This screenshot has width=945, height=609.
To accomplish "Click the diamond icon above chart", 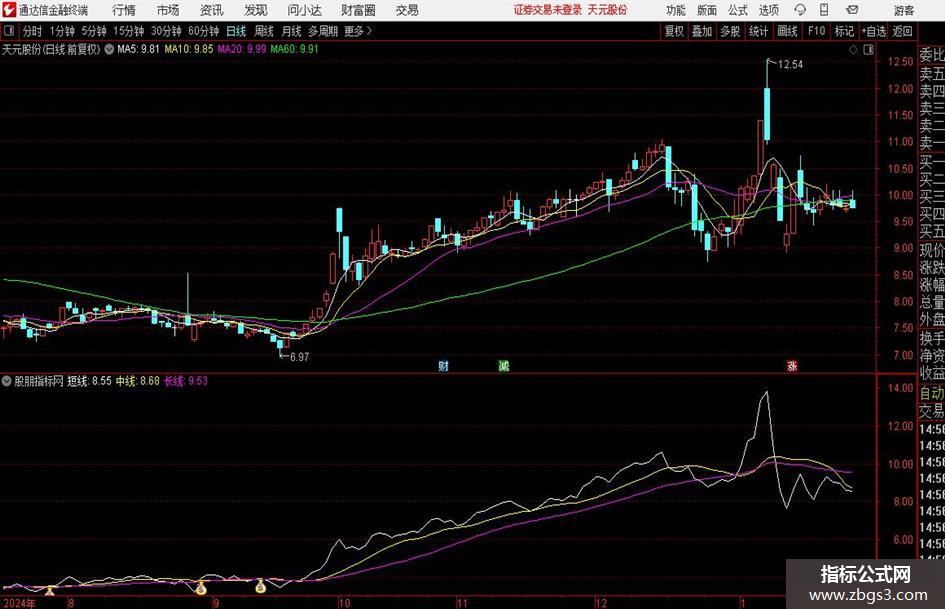I will pos(853,50).
